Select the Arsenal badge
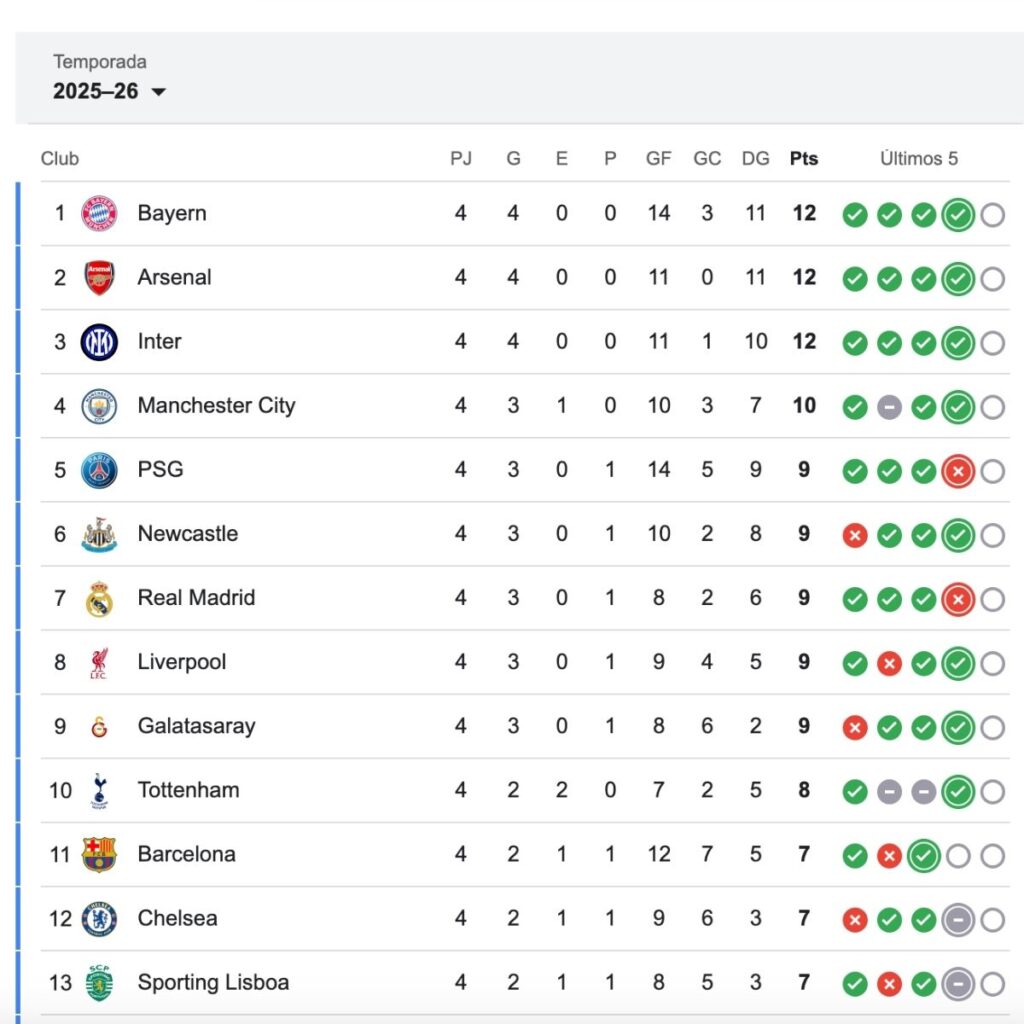 pos(98,278)
